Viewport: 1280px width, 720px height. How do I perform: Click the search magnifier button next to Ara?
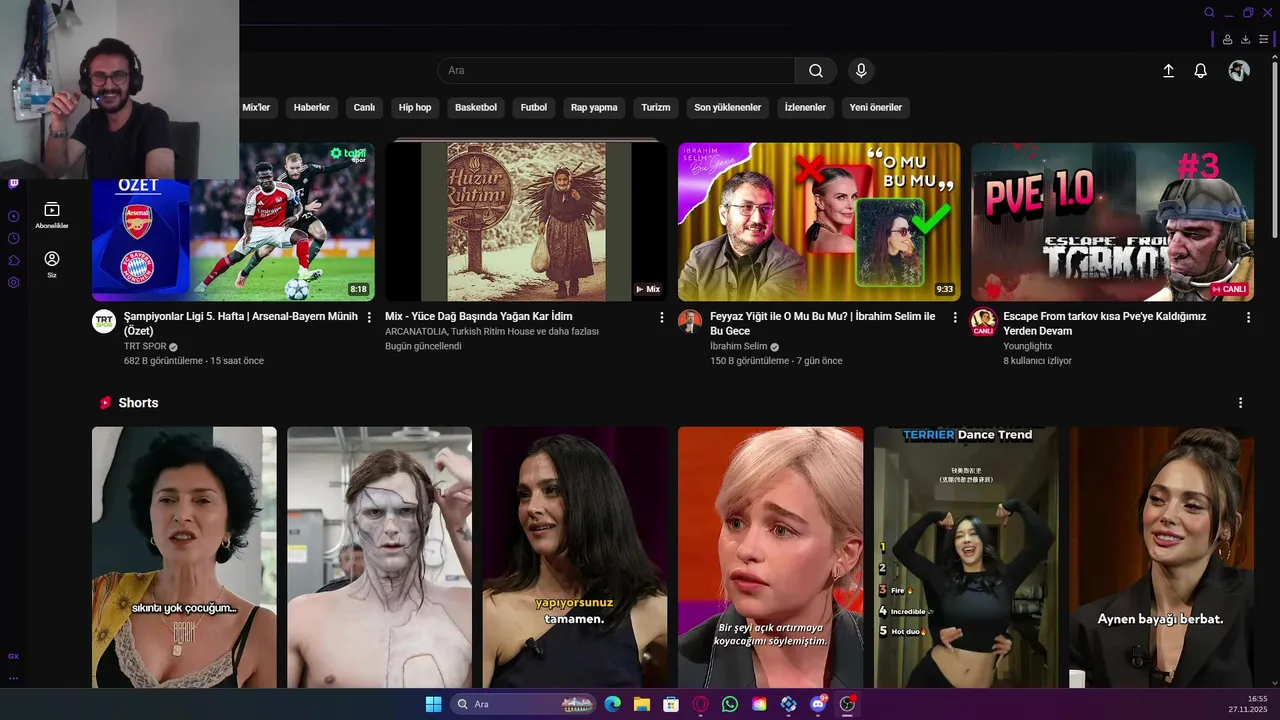(x=816, y=70)
